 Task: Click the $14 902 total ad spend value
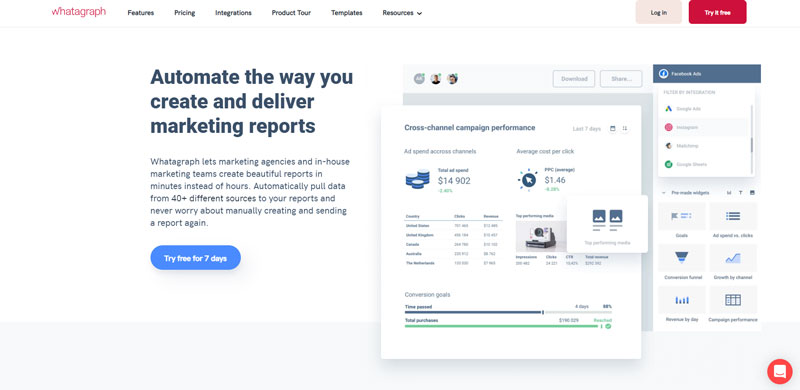[454, 180]
